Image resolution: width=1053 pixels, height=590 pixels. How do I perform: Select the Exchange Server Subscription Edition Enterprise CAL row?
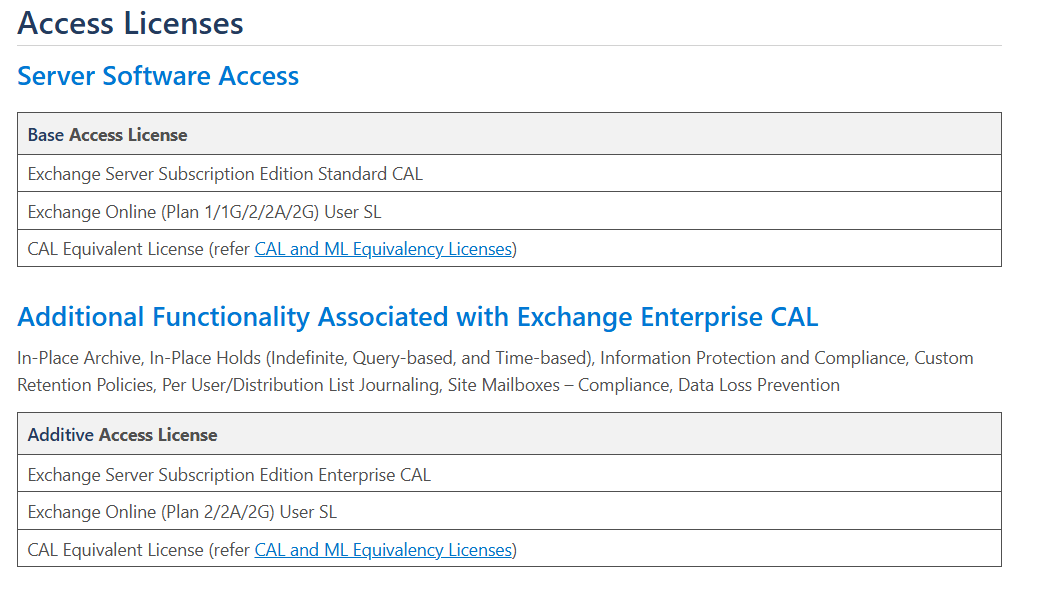[x=229, y=475]
